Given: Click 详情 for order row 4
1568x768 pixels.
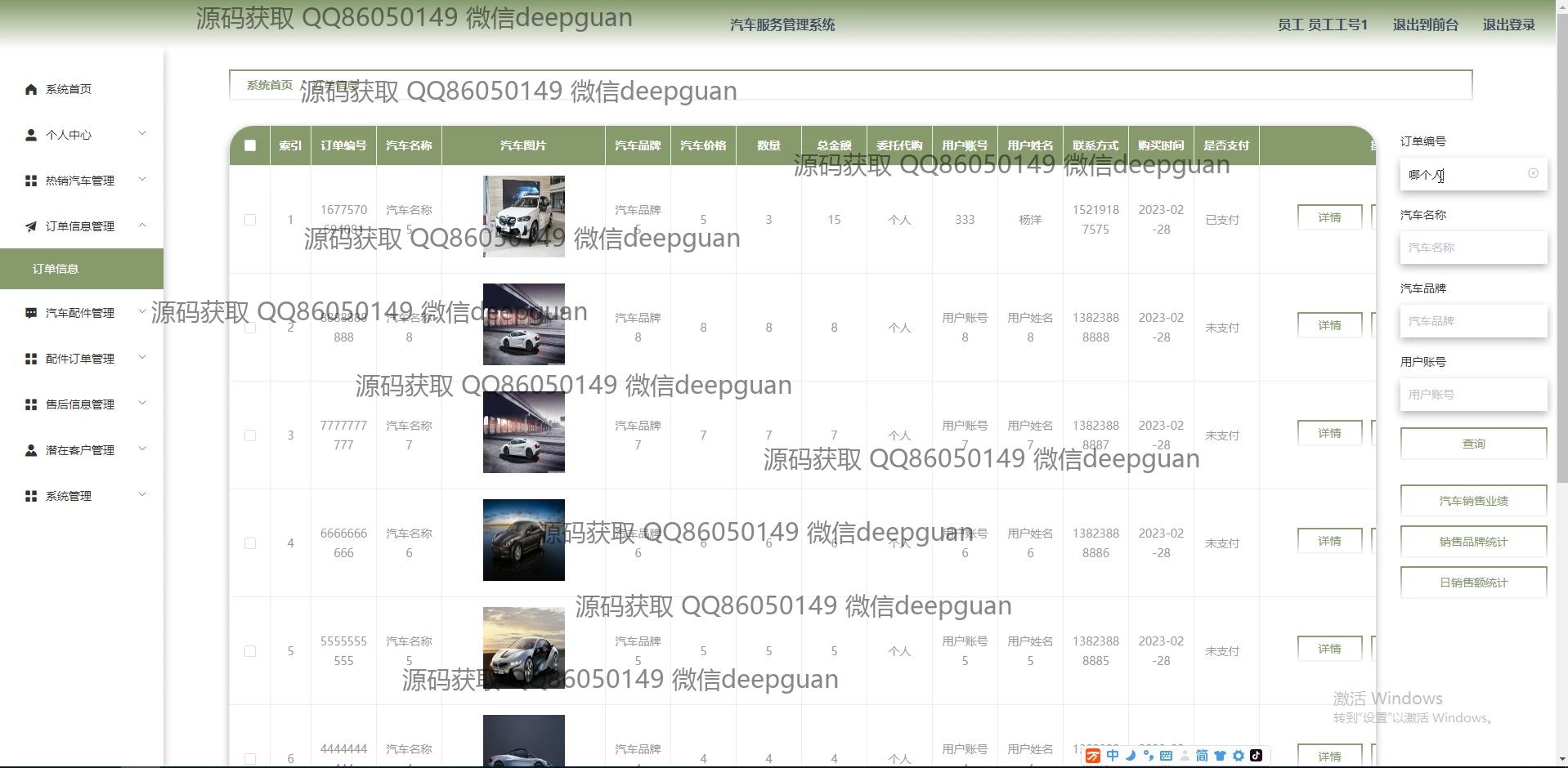Looking at the screenshot, I should click(1329, 541).
